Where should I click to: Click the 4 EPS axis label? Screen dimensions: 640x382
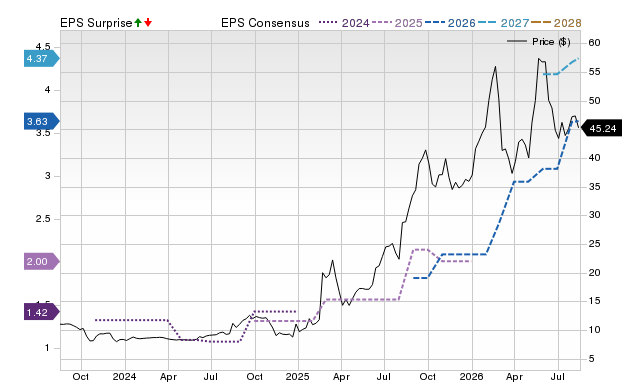pos(47,90)
